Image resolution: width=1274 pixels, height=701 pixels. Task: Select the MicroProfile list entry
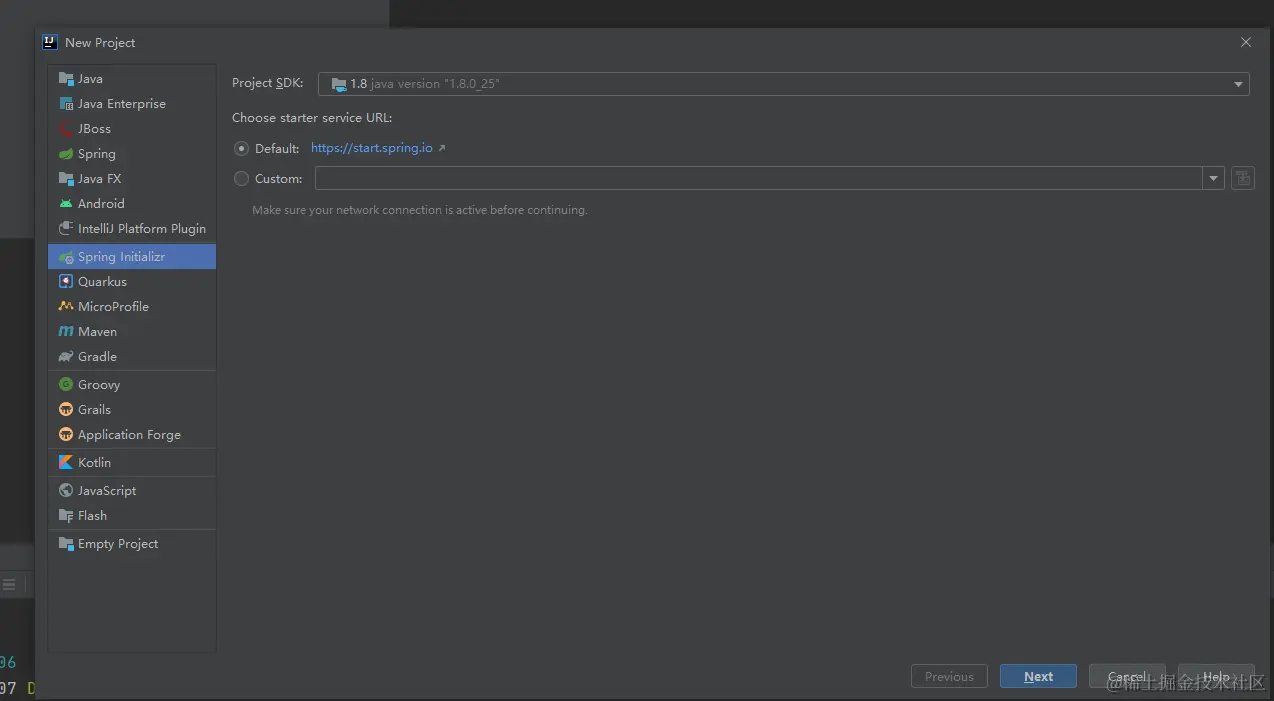click(x=132, y=307)
